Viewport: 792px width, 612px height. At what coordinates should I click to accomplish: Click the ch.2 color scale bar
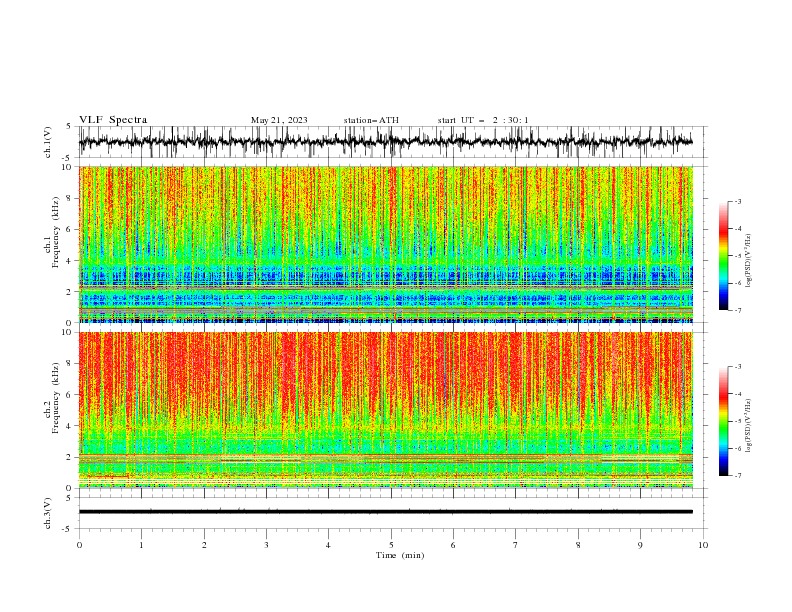[724, 421]
